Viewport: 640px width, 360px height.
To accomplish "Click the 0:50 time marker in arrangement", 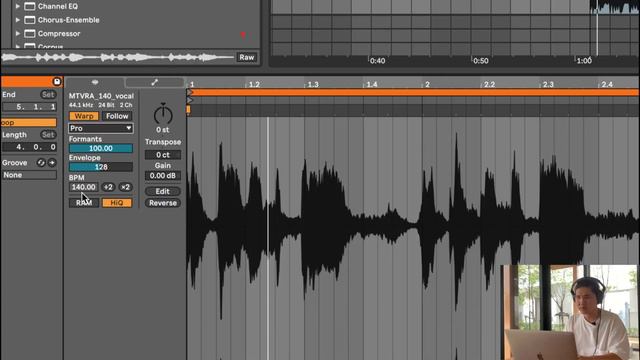I will [x=480, y=61].
